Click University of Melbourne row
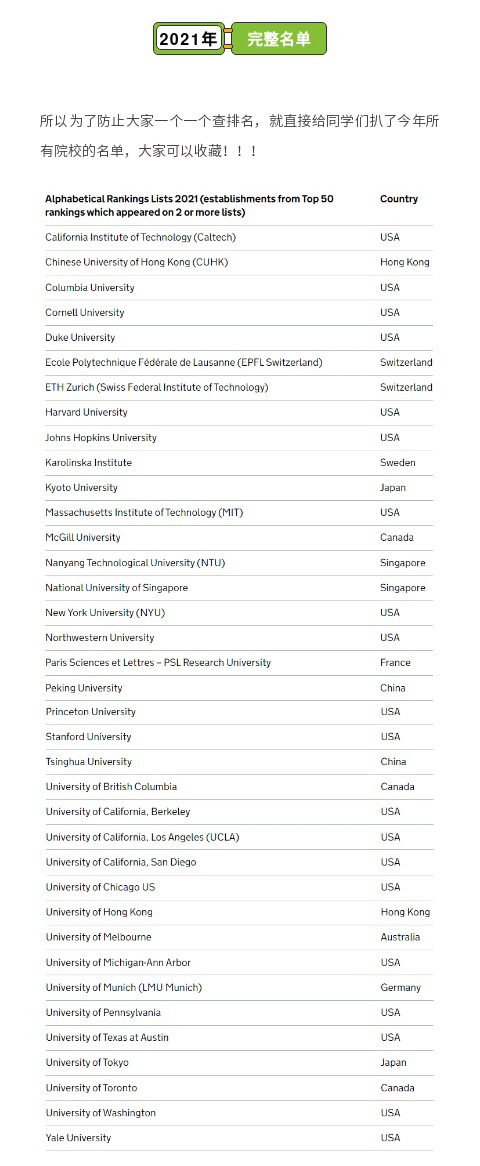The height and width of the screenshot is (1166, 480). [x=238, y=937]
